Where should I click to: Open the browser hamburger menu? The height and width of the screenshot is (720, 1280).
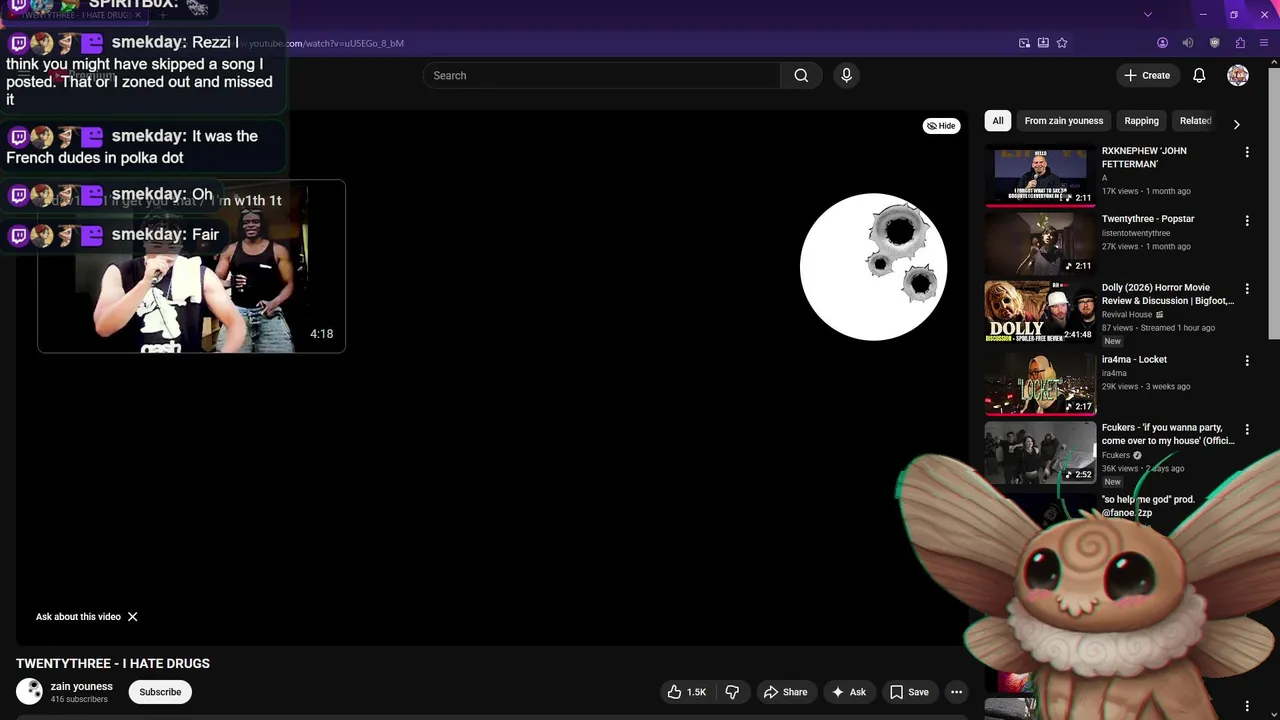pos(1265,43)
